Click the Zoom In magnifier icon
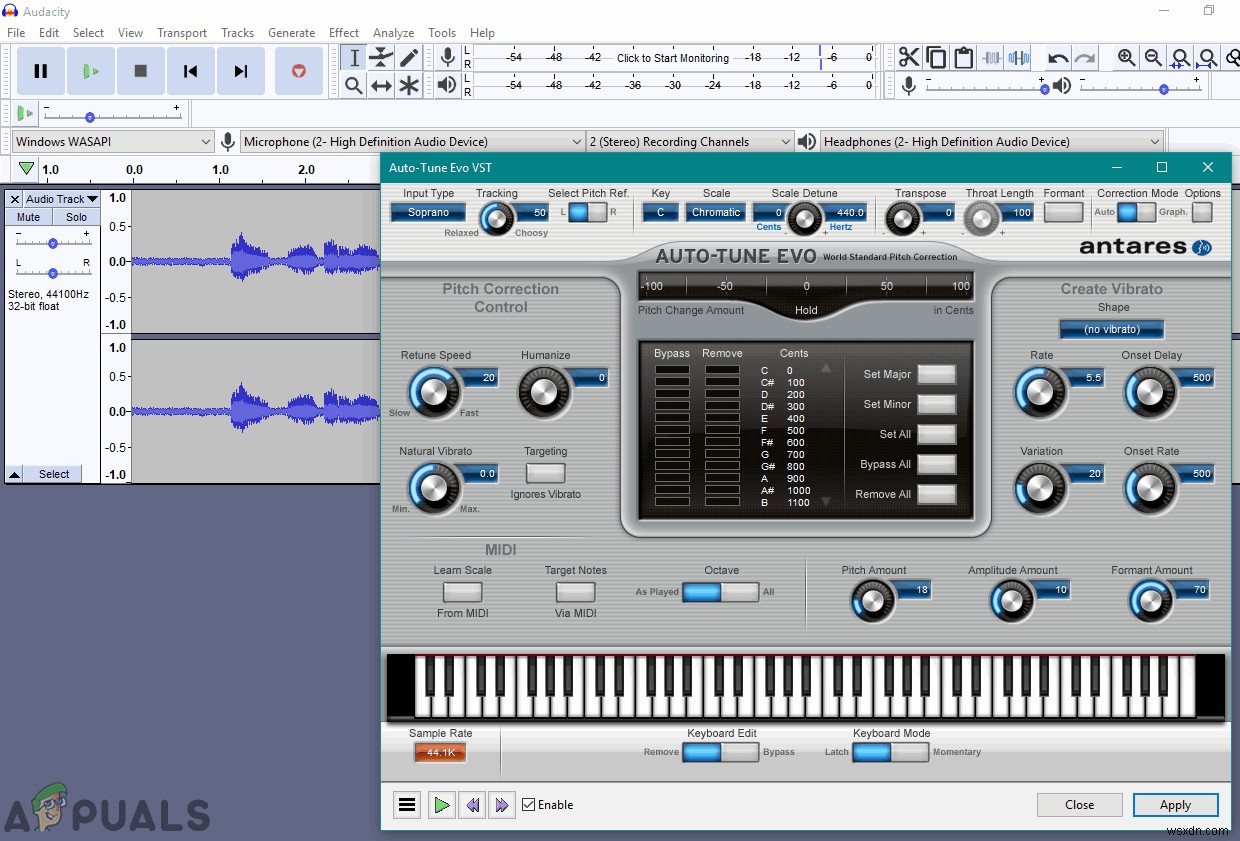The height and width of the screenshot is (841, 1240). (x=1126, y=56)
